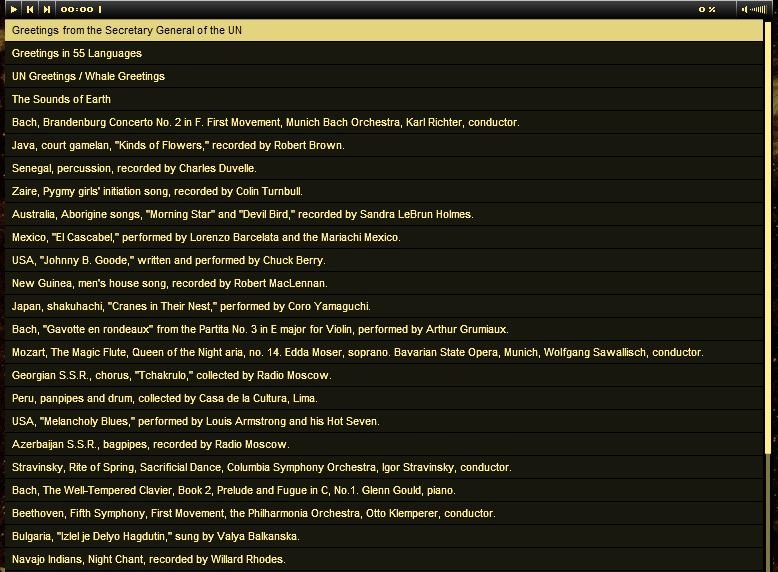Select Japan shakuhachi Cranes in Their Nest

[384, 306]
